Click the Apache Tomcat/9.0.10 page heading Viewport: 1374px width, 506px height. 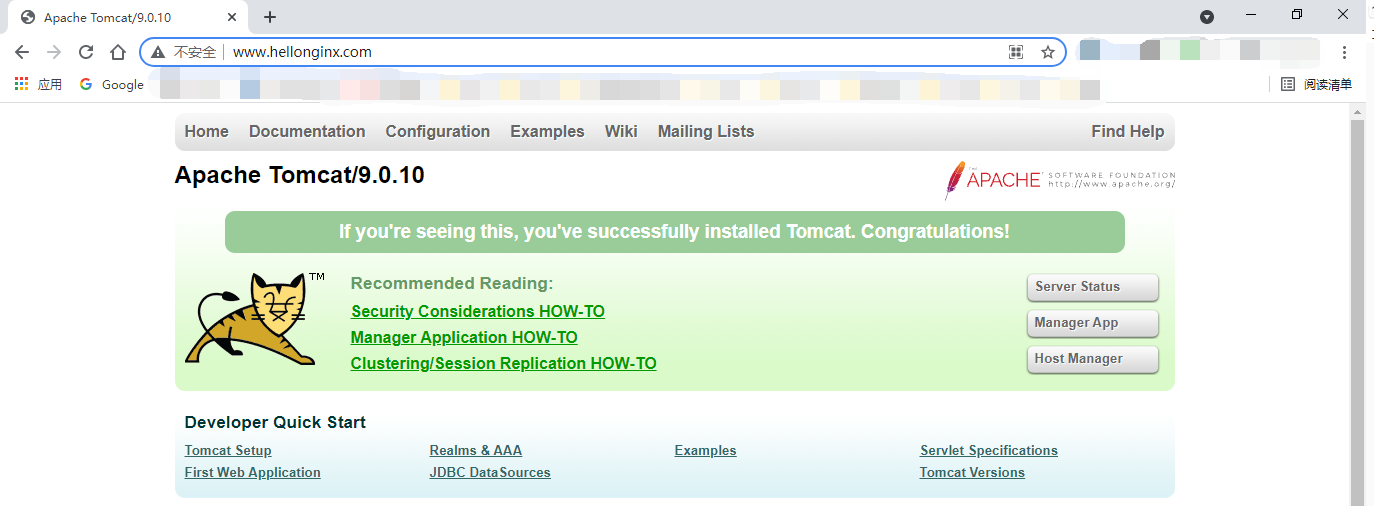[299, 176]
